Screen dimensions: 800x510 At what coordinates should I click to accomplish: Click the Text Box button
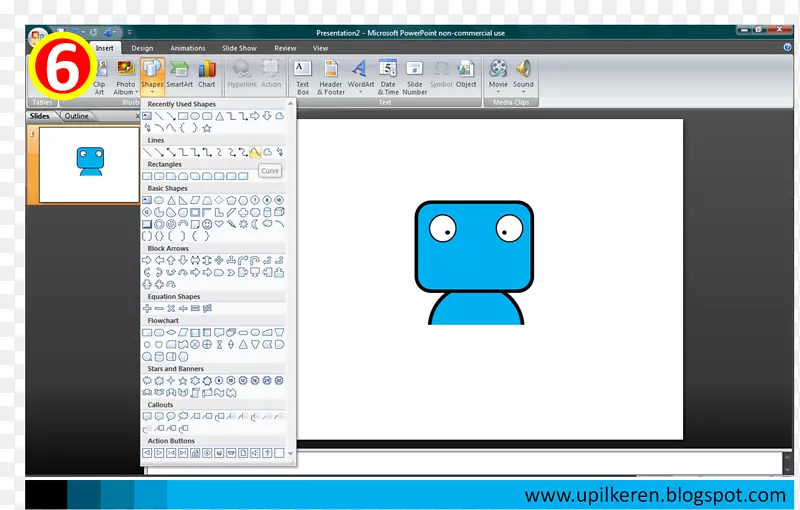click(303, 74)
